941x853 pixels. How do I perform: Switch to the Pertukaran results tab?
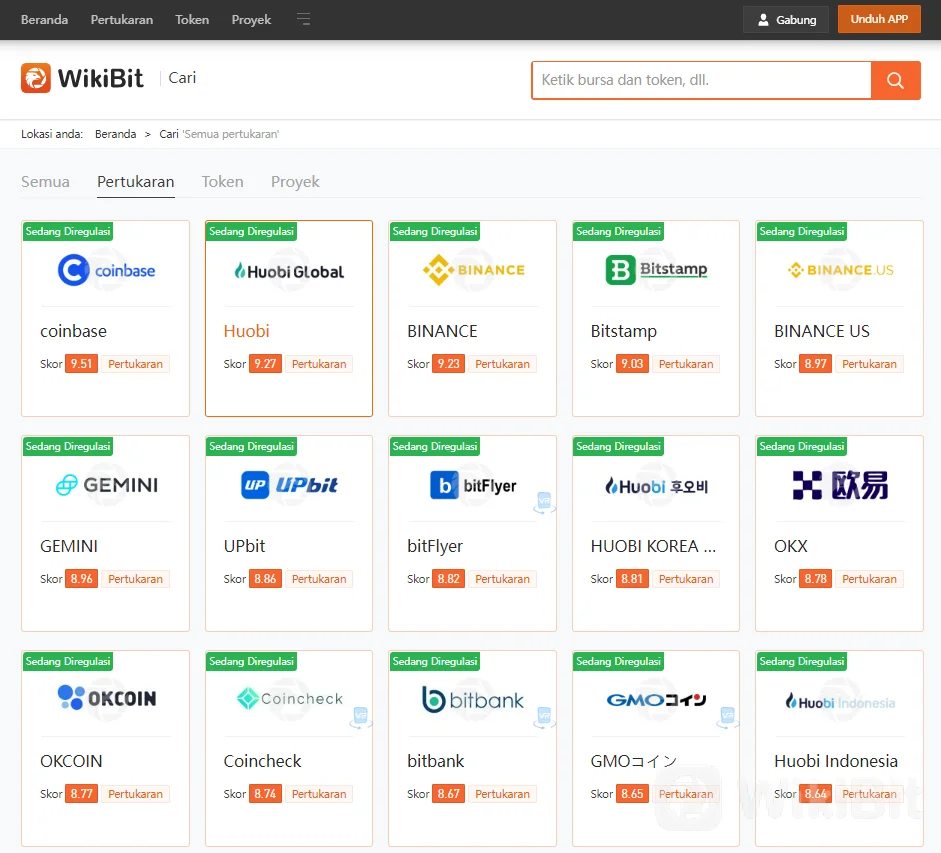tap(136, 181)
